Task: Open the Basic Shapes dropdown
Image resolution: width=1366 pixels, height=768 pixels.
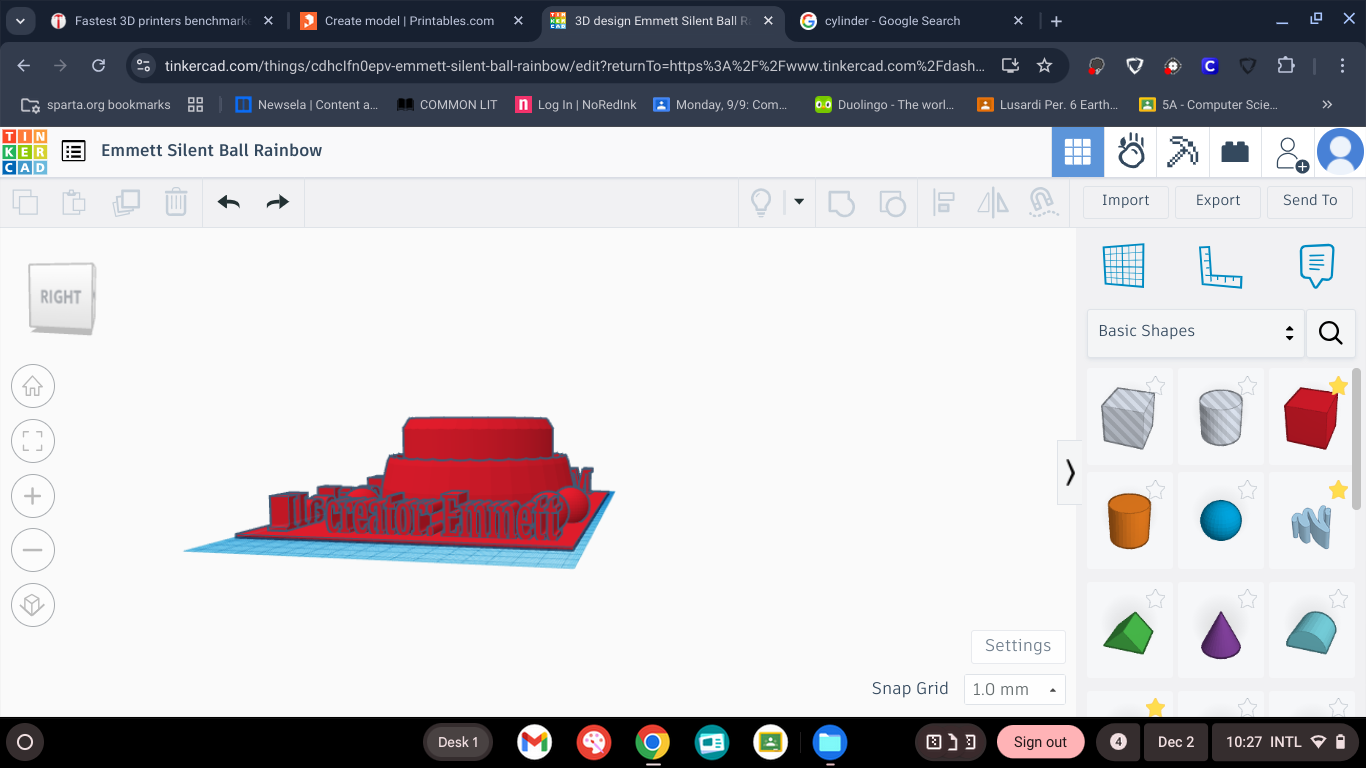Action: pos(1195,332)
